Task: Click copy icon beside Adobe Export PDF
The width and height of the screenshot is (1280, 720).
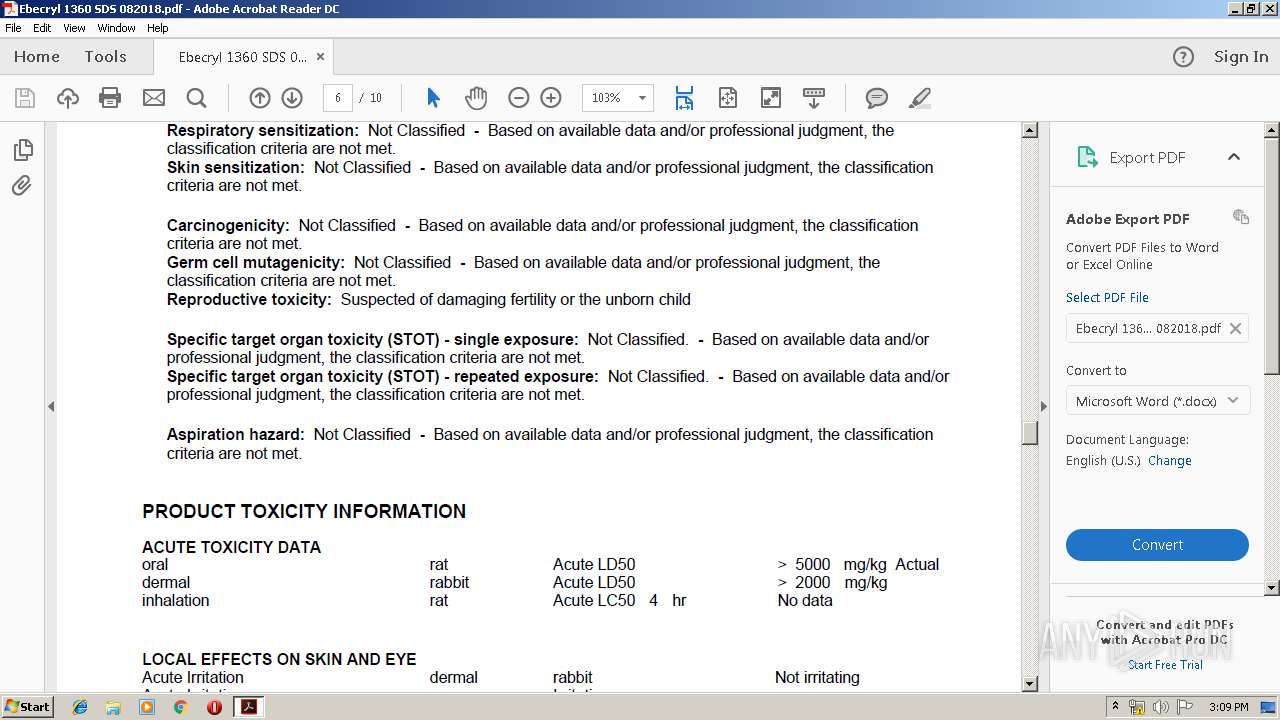Action: tap(1241, 217)
